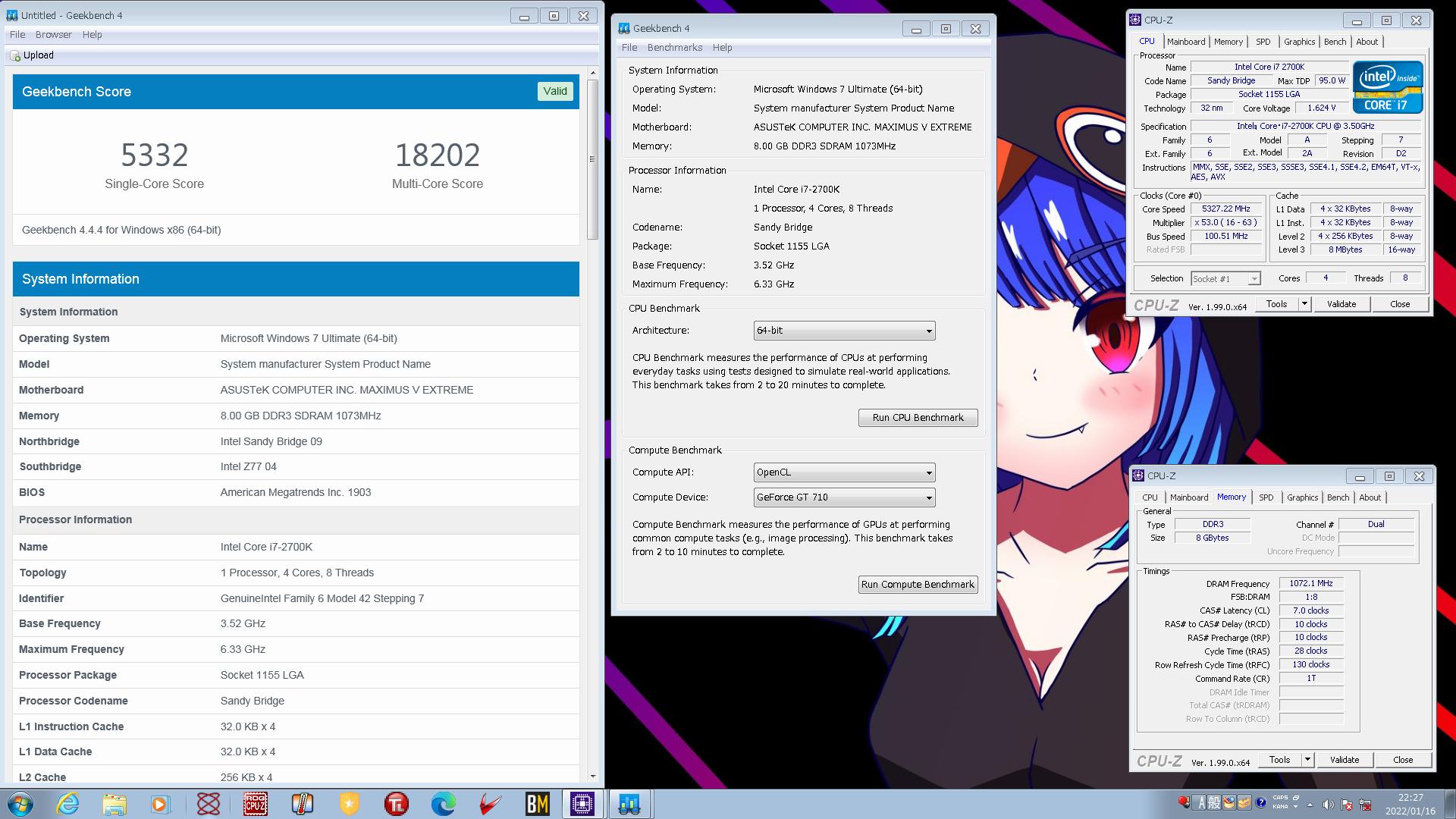Click the Valid badge in Geekbench Score header
This screenshot has width=1456, height=819.
555,91
